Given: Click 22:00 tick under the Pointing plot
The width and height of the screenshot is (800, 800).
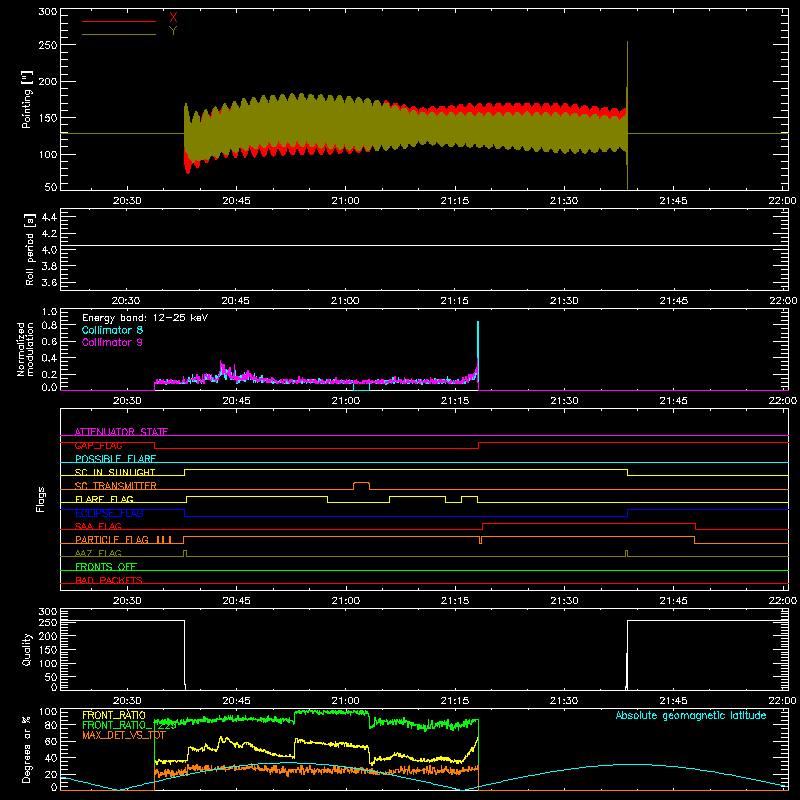Looking at the screenshot, I should pos(782,201).
